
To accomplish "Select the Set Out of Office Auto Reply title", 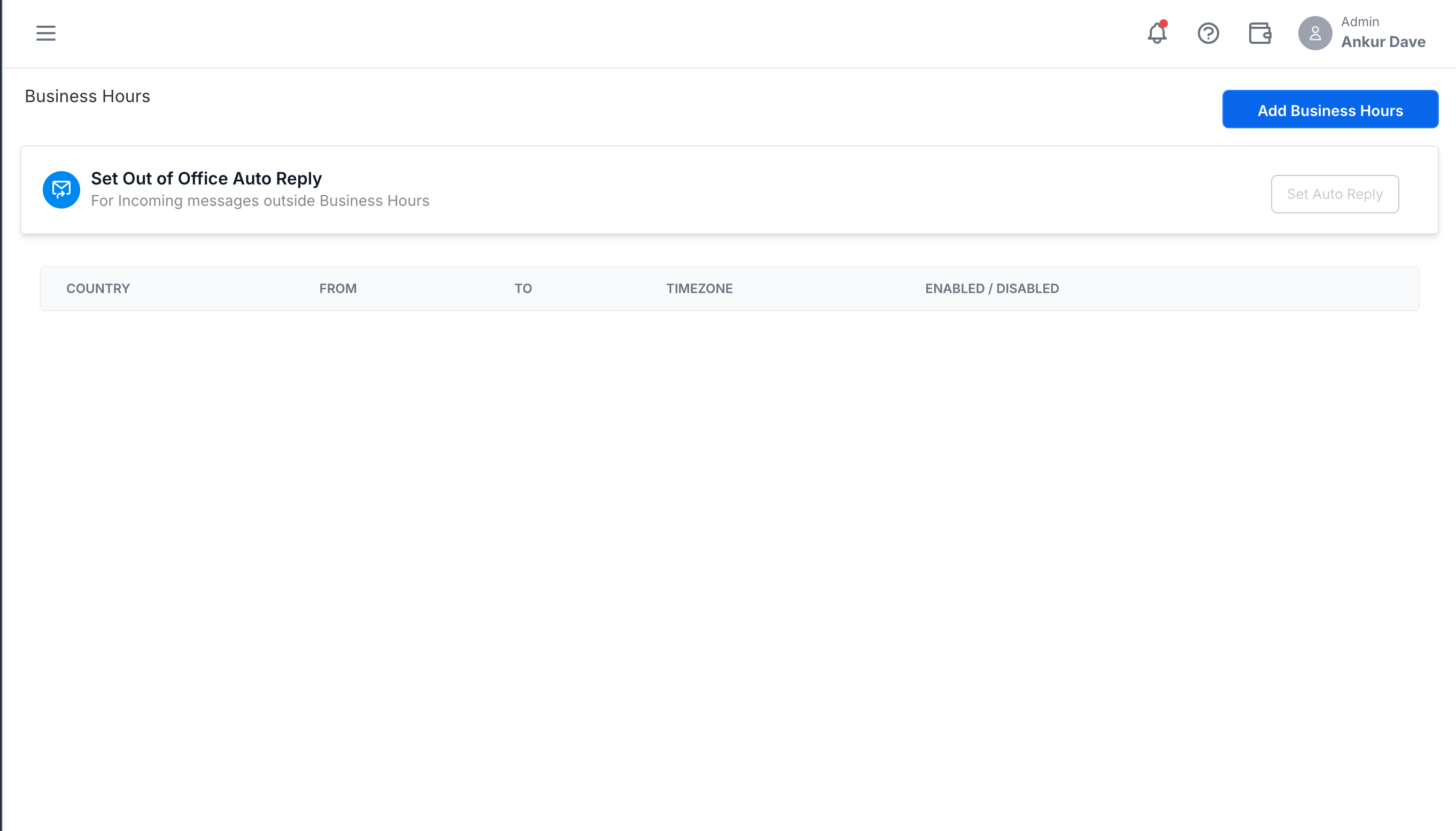I will click(206, 179).
